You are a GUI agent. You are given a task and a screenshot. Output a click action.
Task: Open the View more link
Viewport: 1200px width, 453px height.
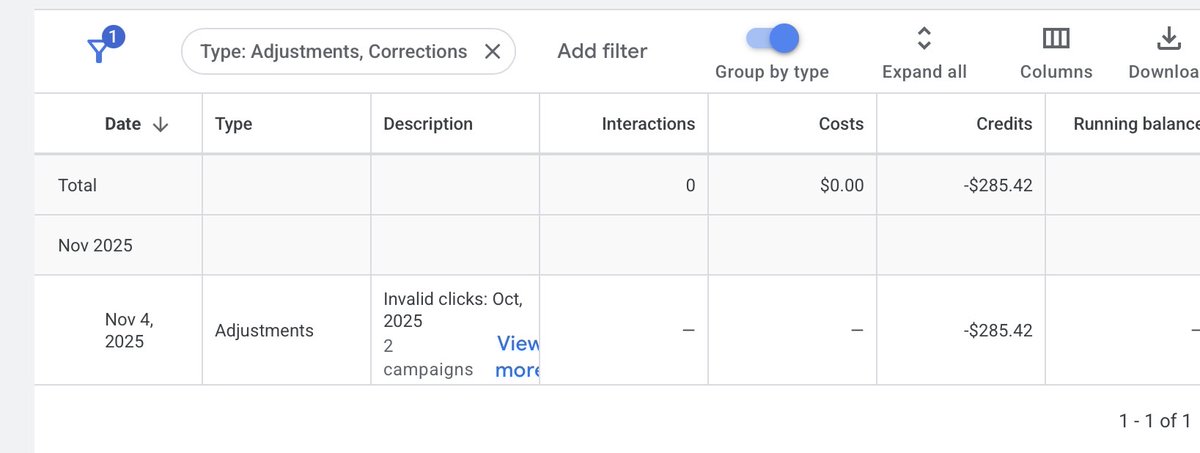[517, 357]
